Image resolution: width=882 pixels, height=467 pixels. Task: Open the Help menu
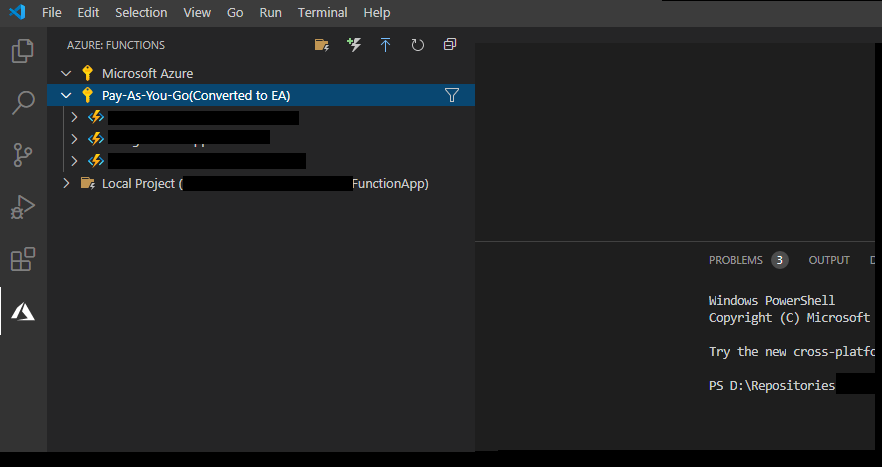(x=377, y=12)
